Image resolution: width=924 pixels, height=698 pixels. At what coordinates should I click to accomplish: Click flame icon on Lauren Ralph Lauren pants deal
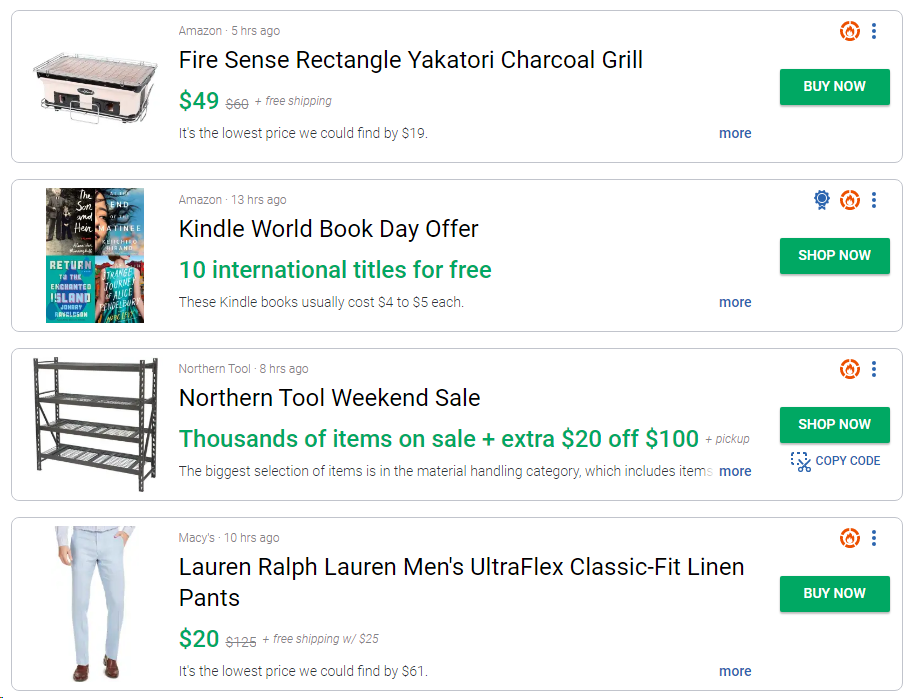click(850, 538)
